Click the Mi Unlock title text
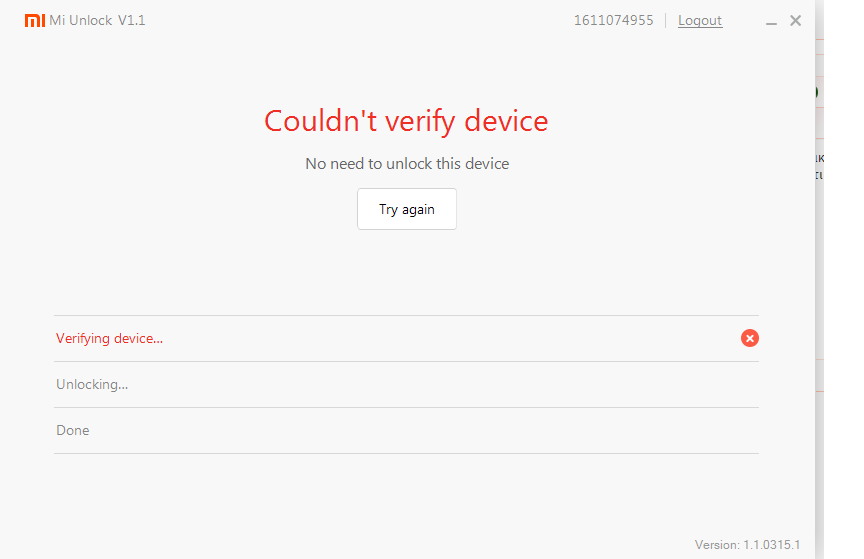The image size is (864, 559). point(81,20)
